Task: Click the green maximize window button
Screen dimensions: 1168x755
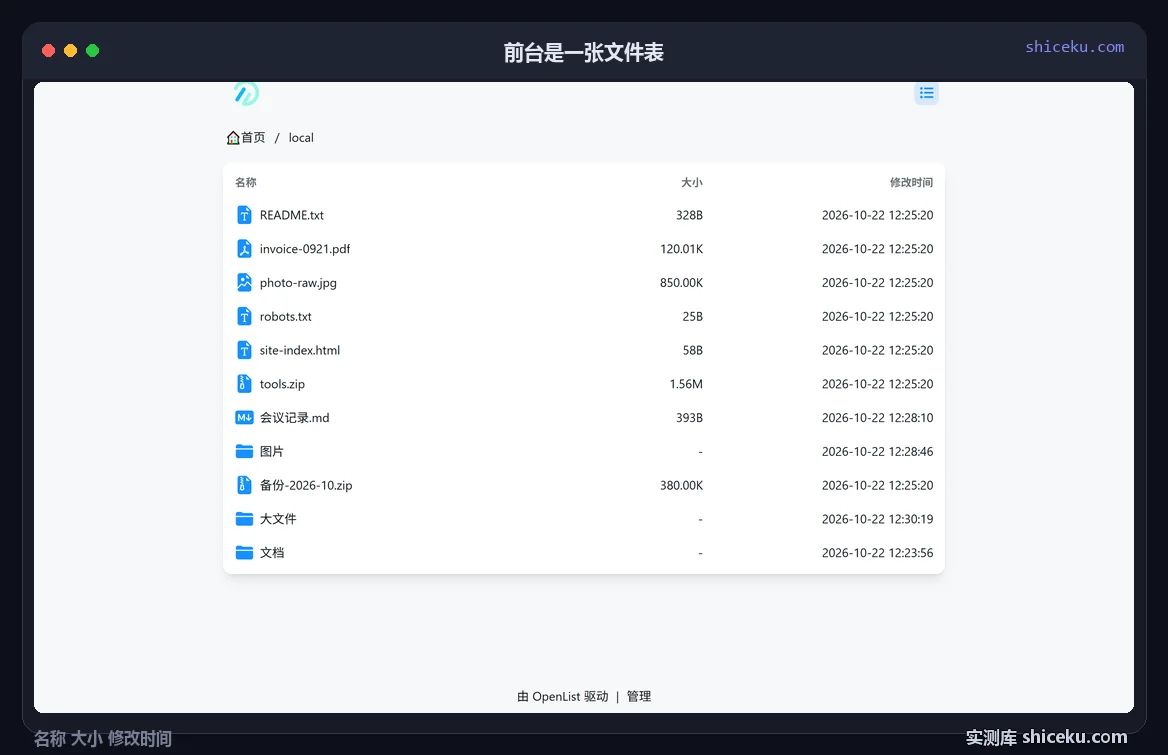Action: click(x=92, y=51)
